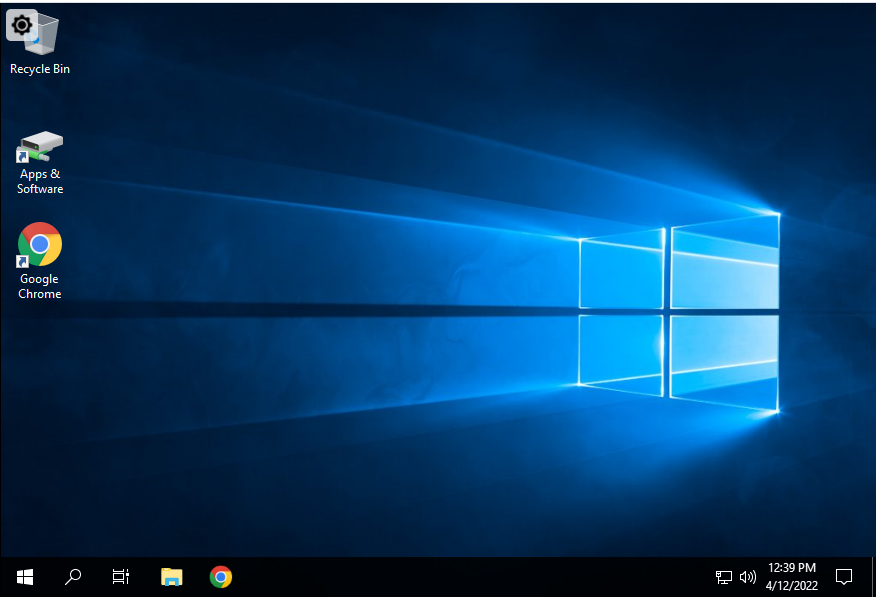
Task: Open Task View from the taskbar
Action: (121, 577)
